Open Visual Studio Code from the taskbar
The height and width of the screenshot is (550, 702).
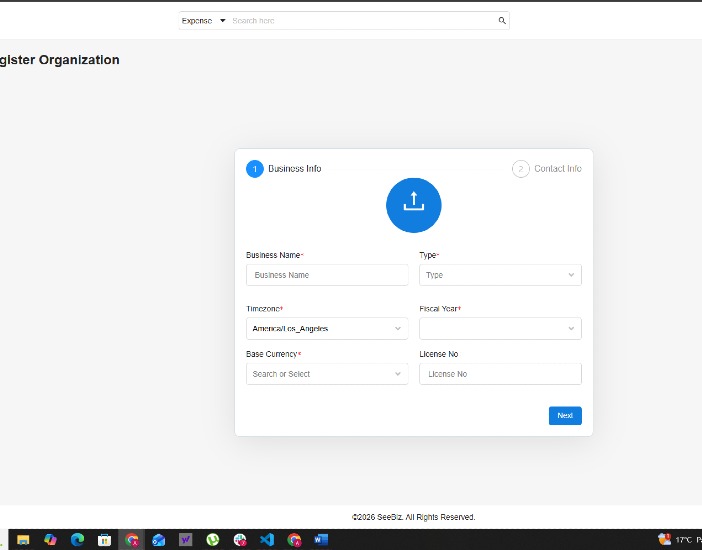(267, 540)
